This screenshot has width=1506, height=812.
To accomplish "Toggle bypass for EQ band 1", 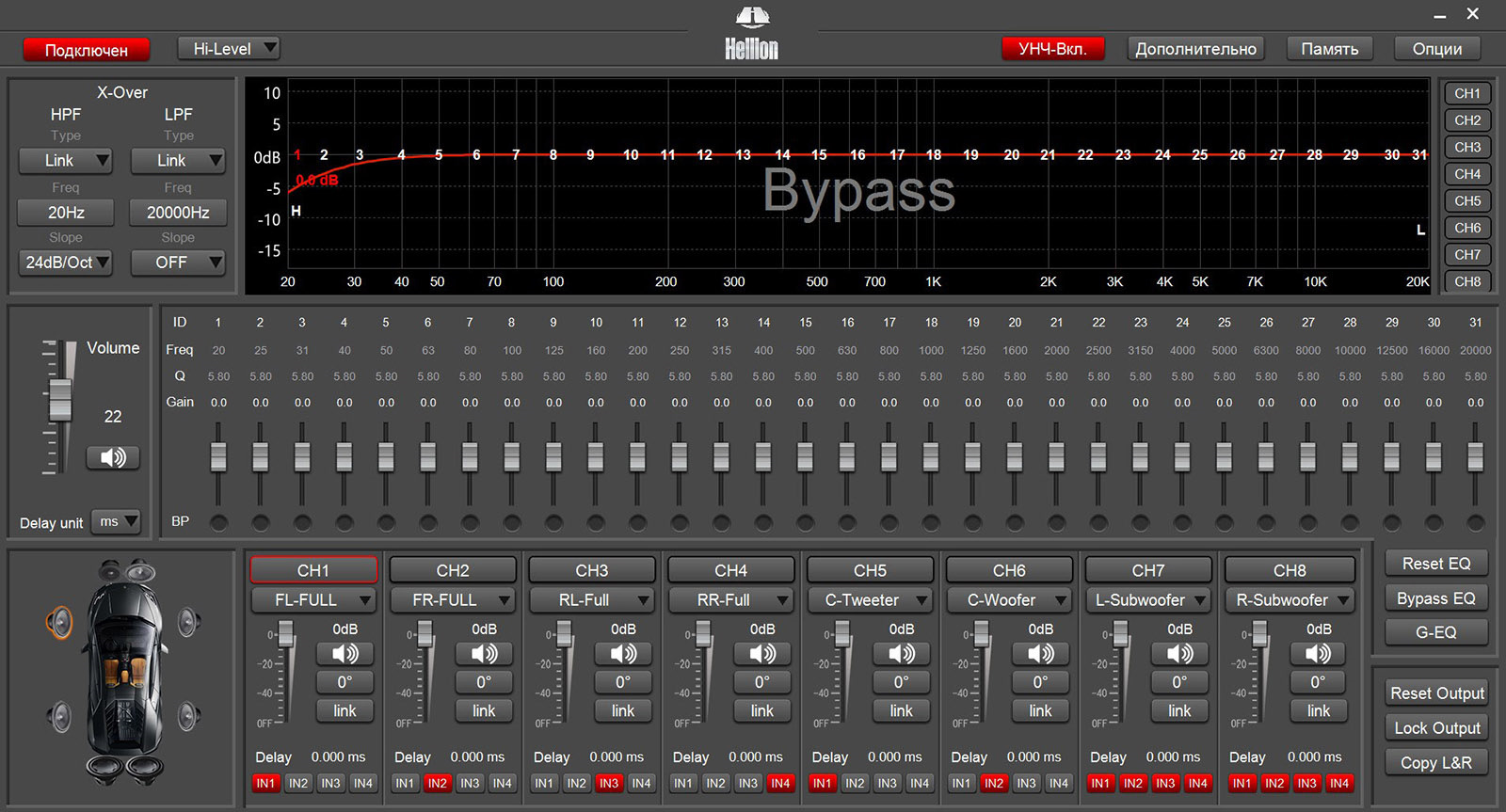I will coord(218,522).
